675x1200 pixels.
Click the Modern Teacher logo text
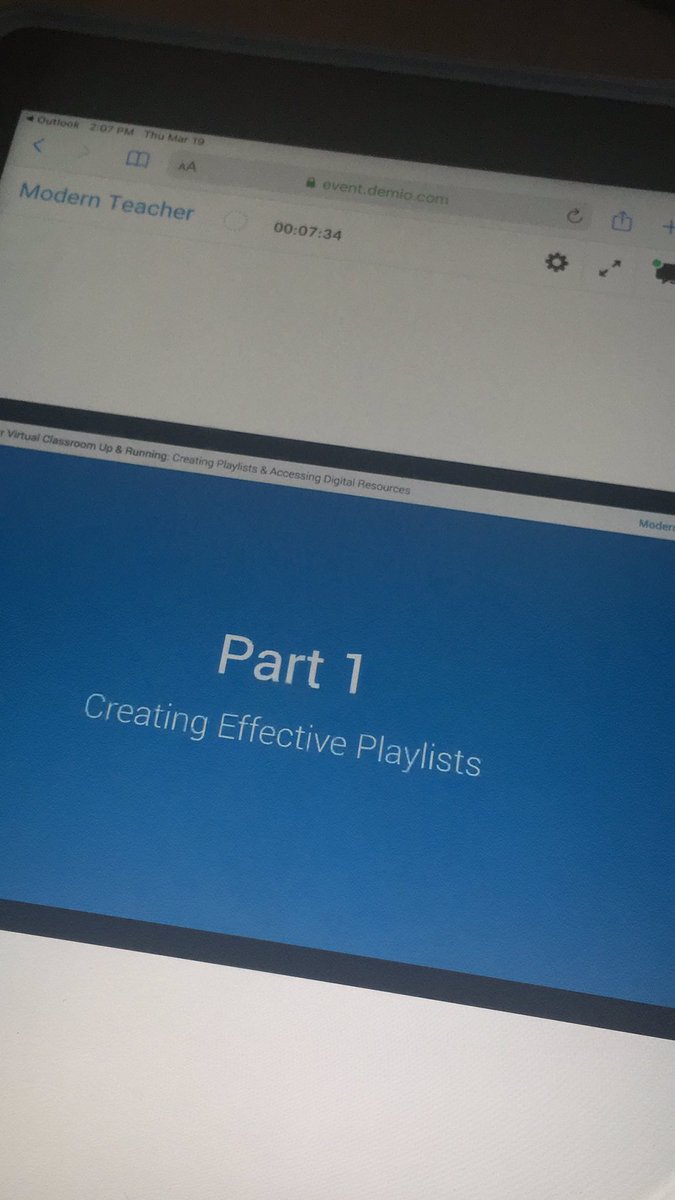click(107, 199)
